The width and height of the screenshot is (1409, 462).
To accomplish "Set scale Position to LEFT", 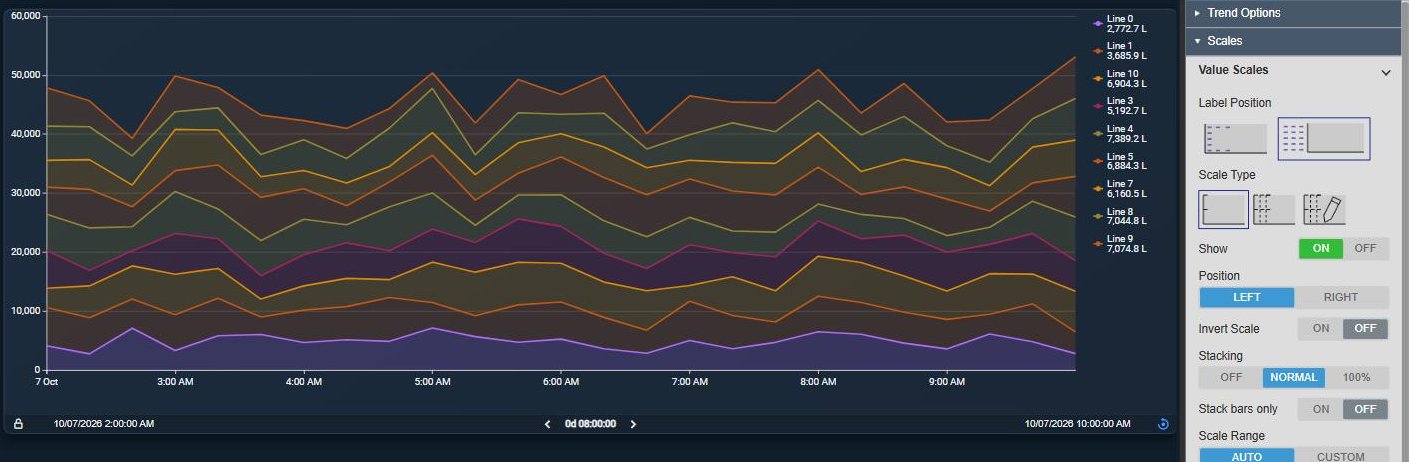I will 1247,297.
